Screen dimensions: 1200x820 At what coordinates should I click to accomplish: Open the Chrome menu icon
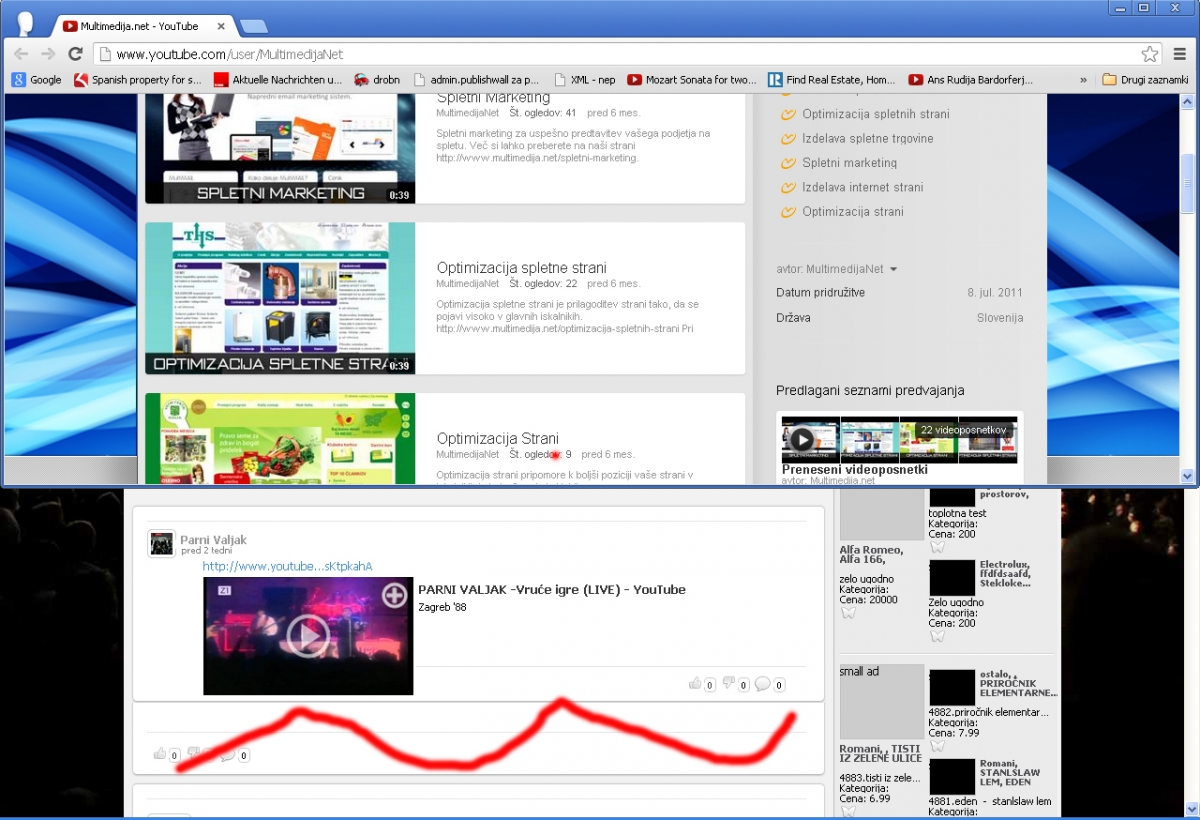(x=1180, y=54)
